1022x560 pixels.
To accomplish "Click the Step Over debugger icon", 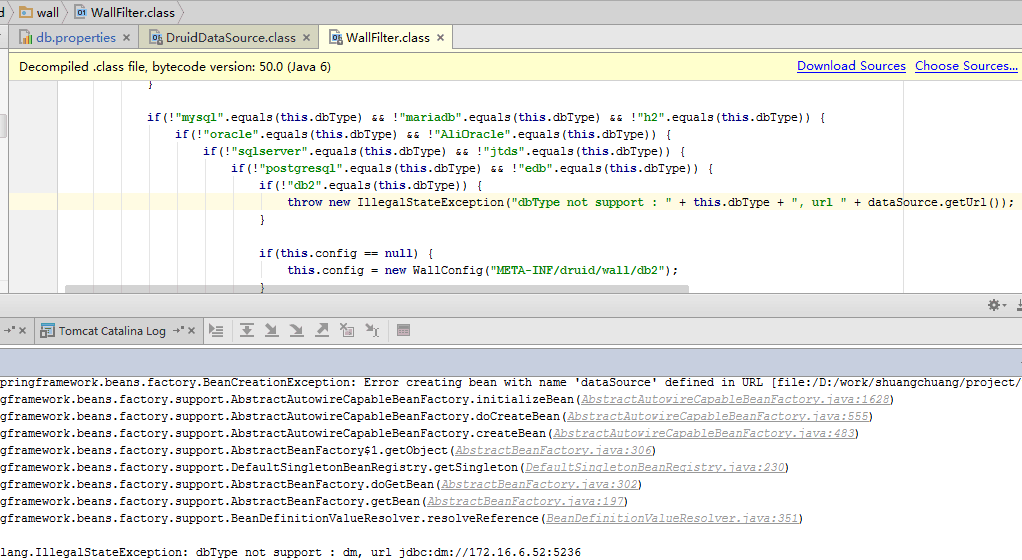I will pyautogui.click(x=246, y=331).
